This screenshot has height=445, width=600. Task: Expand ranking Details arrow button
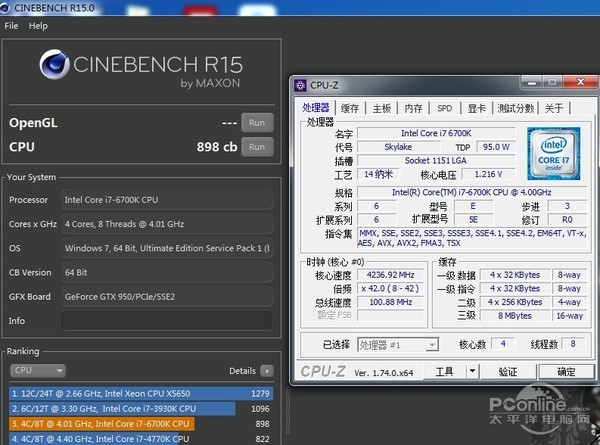point(267,370)
